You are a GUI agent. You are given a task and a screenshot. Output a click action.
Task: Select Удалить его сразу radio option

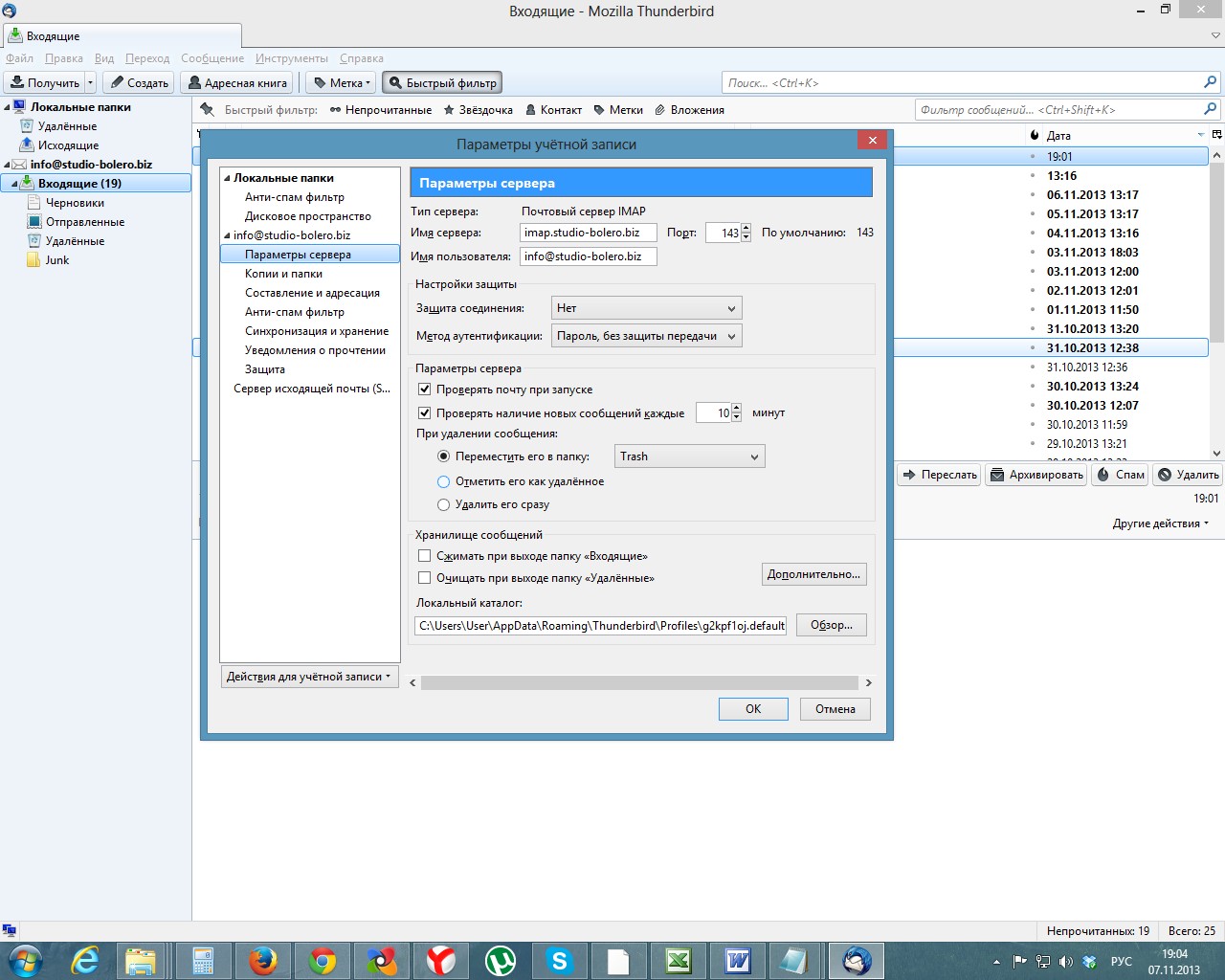click(x=443, y=504)
